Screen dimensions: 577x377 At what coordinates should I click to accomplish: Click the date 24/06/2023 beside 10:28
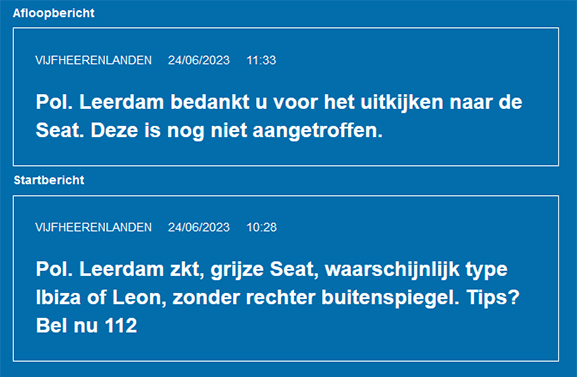coord(199,227)
